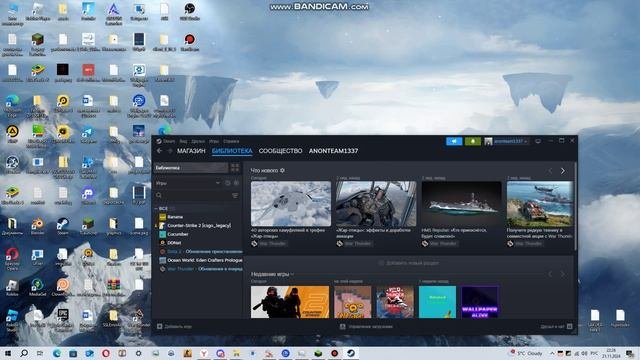
Task: Select the Steam desktop shortcut
Action: [x=62, y=226]
